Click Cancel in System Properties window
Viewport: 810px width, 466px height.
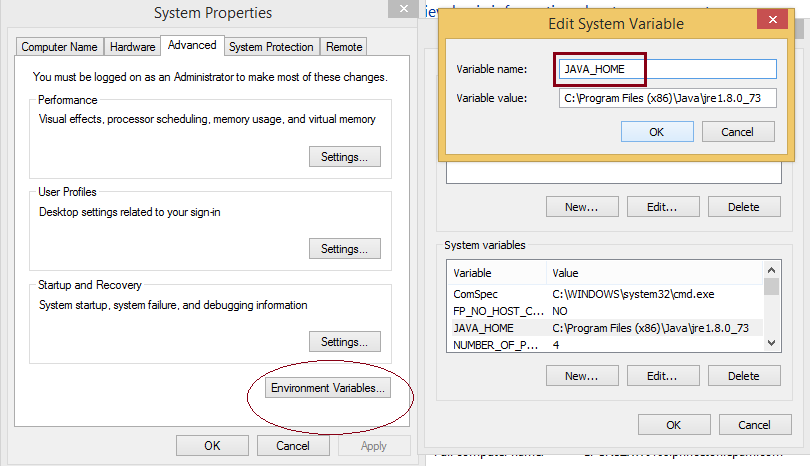click(293, 445)
